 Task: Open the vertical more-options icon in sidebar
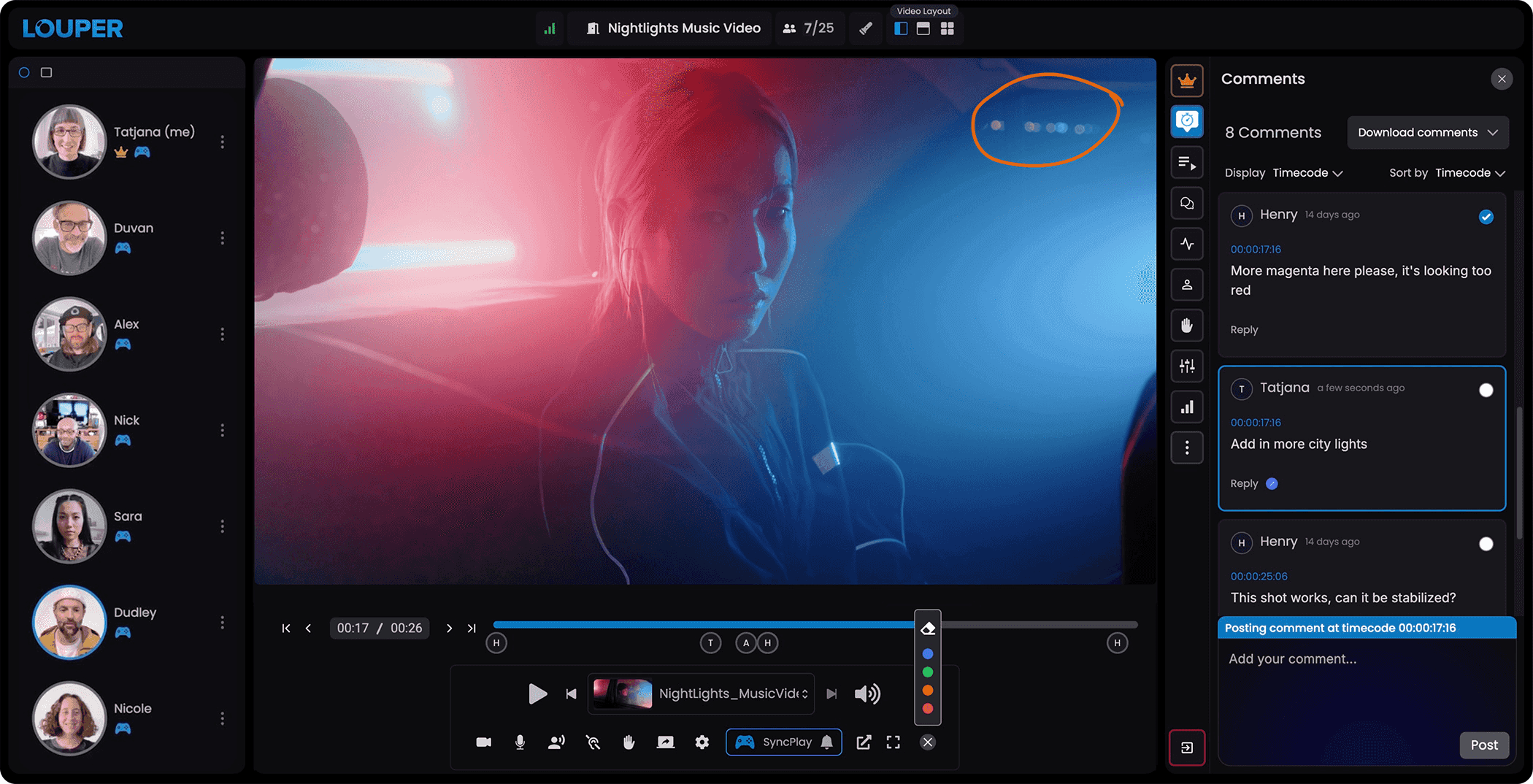(x=1187, y=447)
